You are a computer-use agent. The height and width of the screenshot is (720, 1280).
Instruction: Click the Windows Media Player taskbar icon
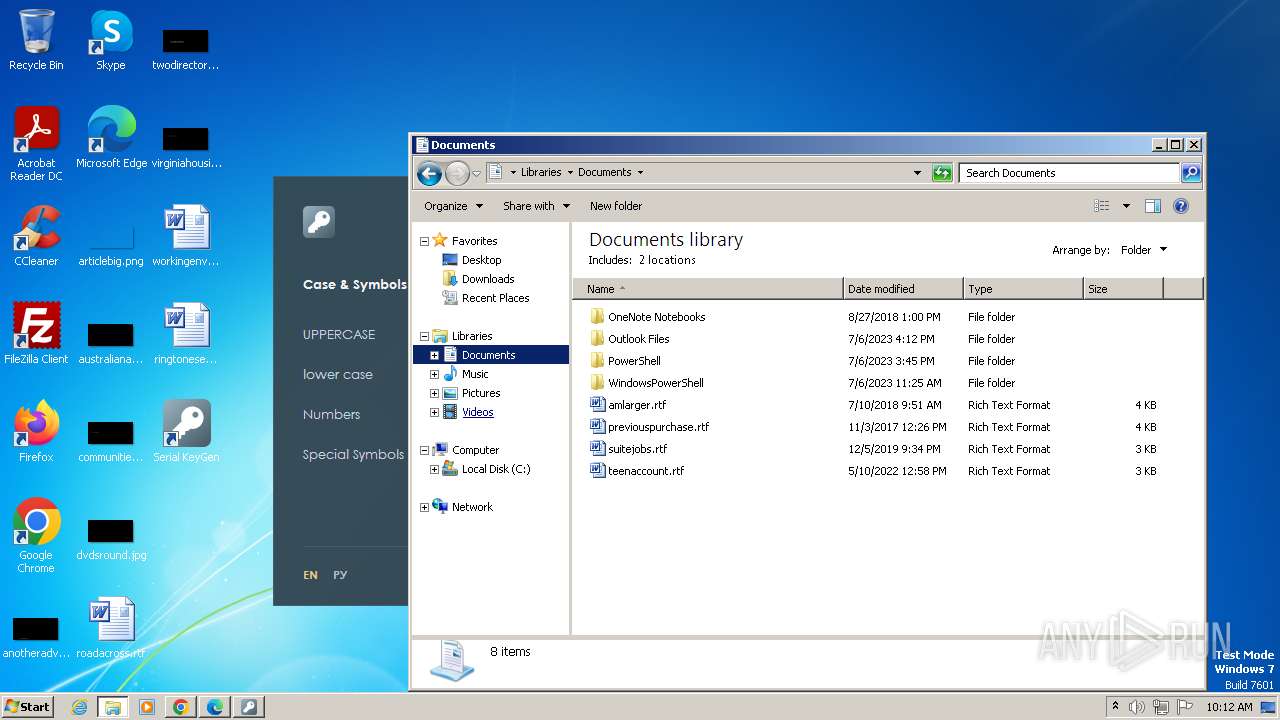pyautogui.click(x=147, y=707)
